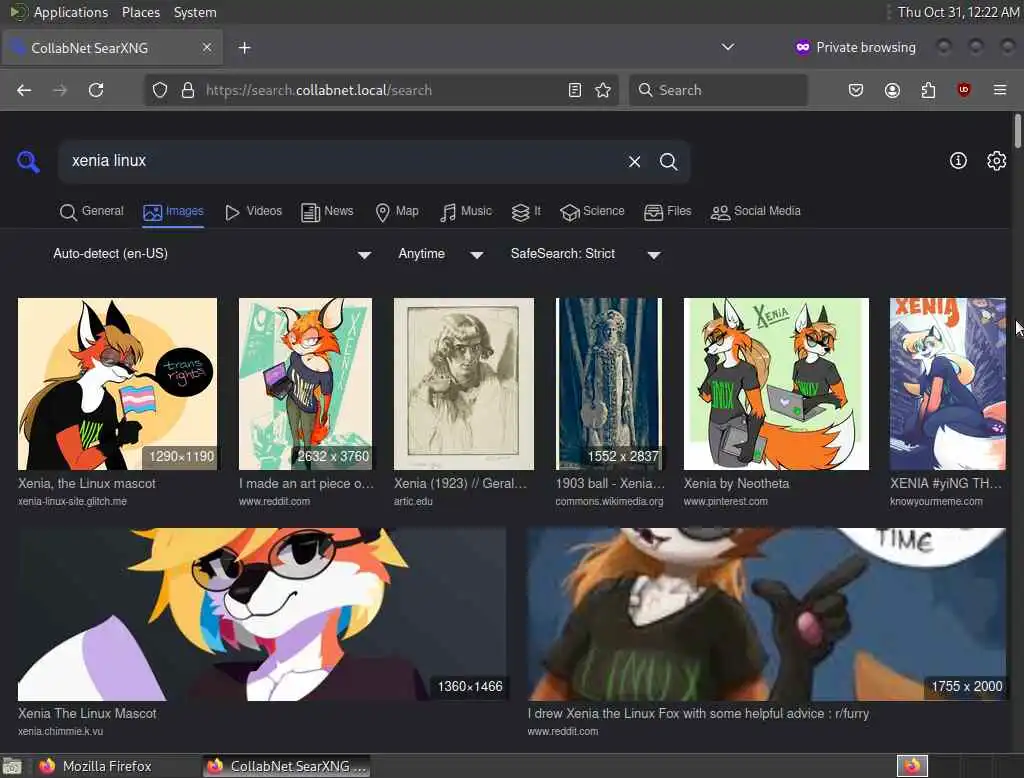Switch to the Social Media tab
1024x778 pixels.
point(756,212)
